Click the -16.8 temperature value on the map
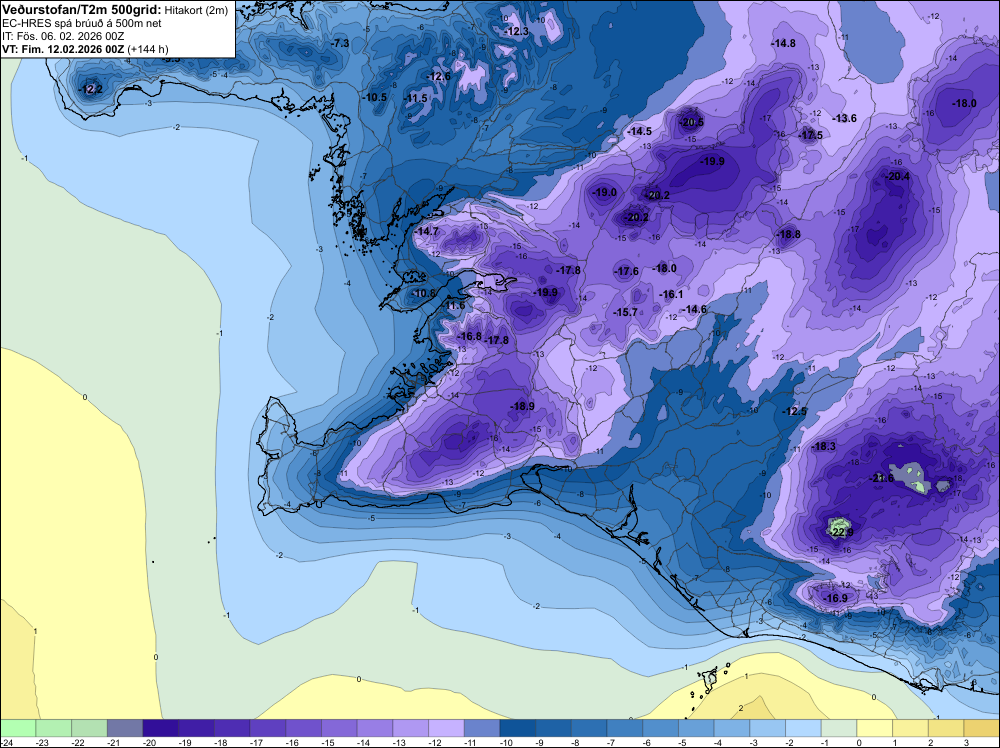1000x748 pixels. (469, 336)
